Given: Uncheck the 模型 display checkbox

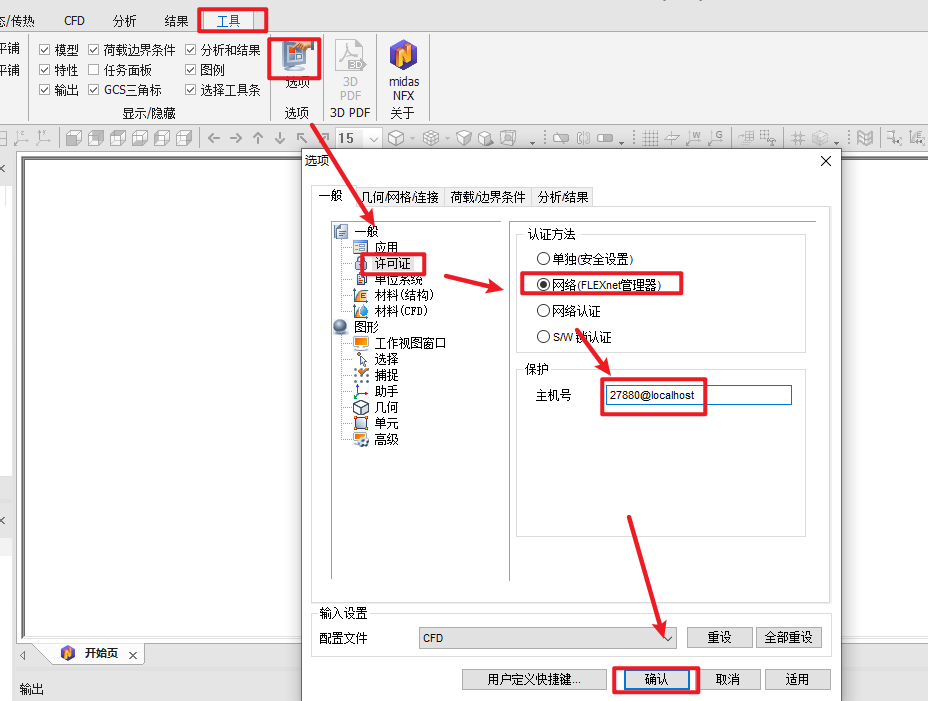Looking at the screenshot, I should [44, 50].
